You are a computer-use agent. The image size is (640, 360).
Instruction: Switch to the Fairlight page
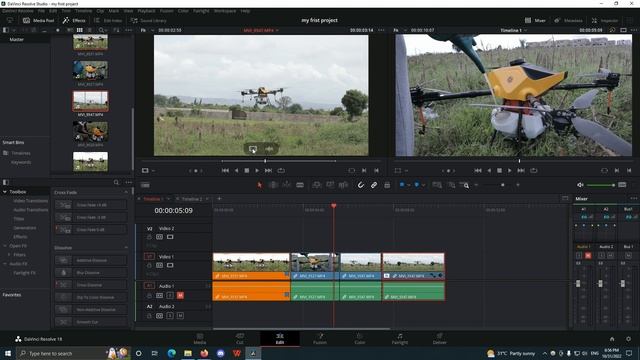400,338
